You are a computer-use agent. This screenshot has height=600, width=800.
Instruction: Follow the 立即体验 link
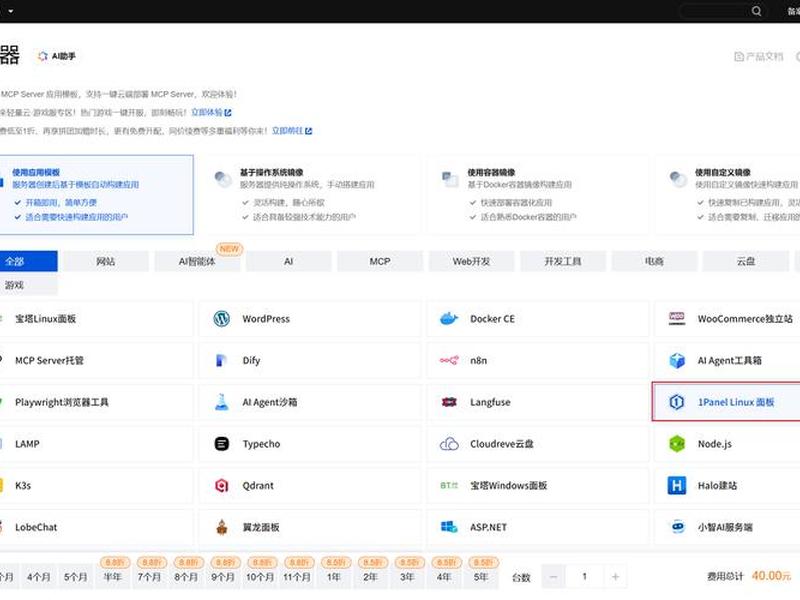coord(211,112)
